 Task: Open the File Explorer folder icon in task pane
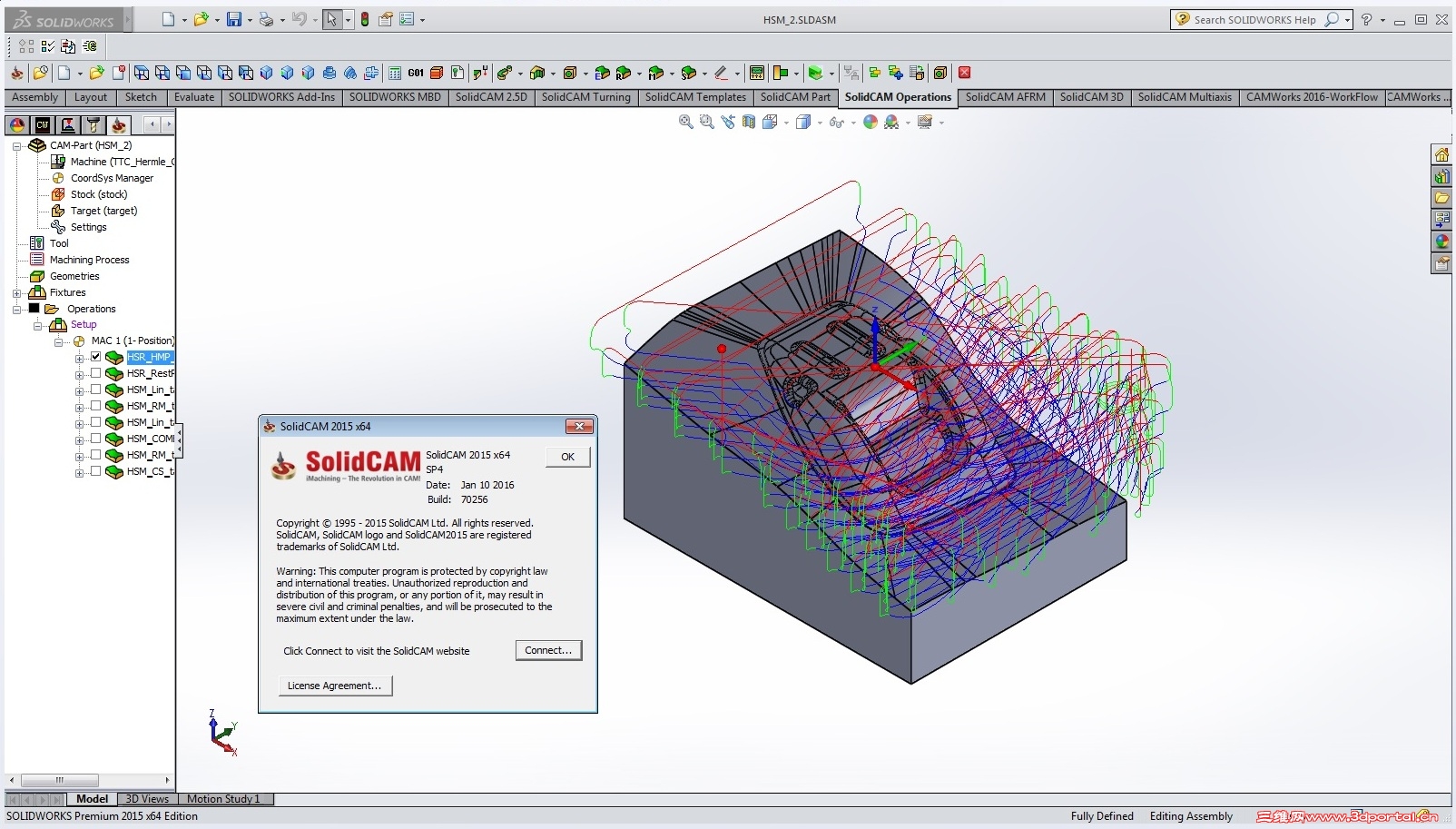click(1441, 198)
